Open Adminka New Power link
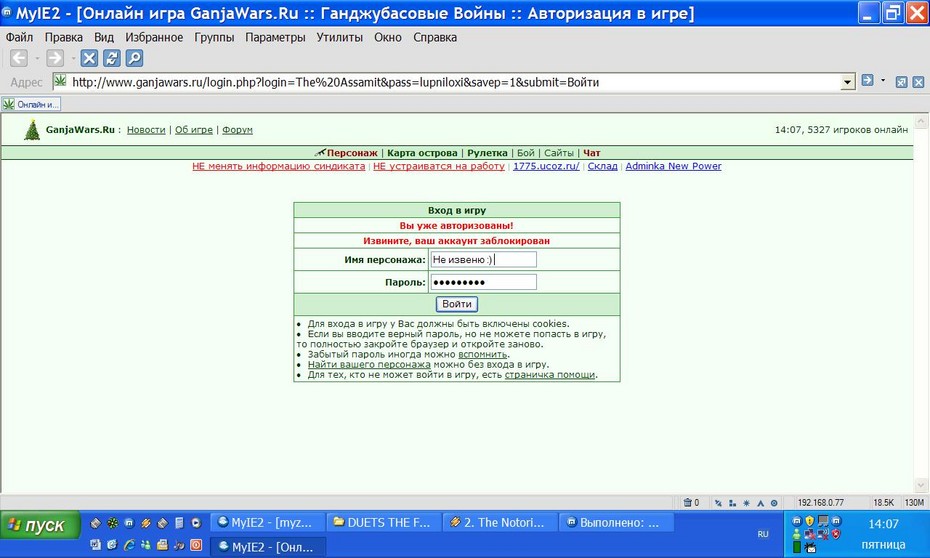This screenshot has height=558, width=930. 673,166
